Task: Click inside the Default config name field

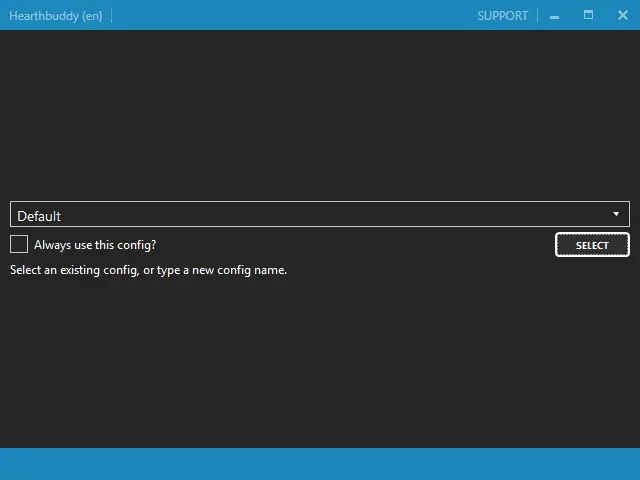Action: (300, 215)
